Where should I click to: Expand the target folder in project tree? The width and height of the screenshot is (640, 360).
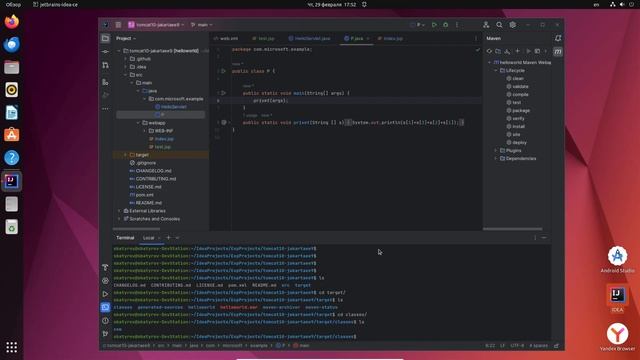(126, 155)
